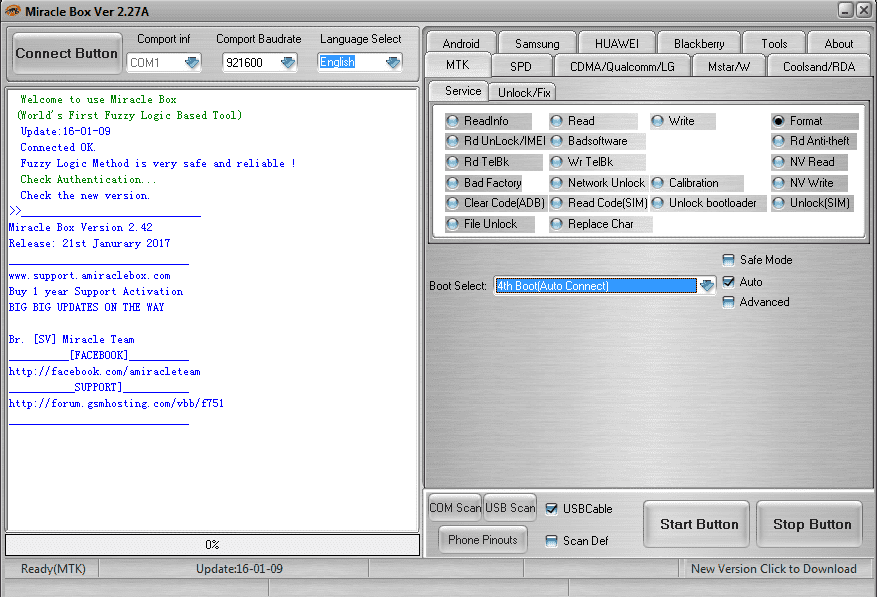Image resolution: width=877 pixels, height=597 pixels.
Task: Run a COM Scan
Action: tap(455, 507)
